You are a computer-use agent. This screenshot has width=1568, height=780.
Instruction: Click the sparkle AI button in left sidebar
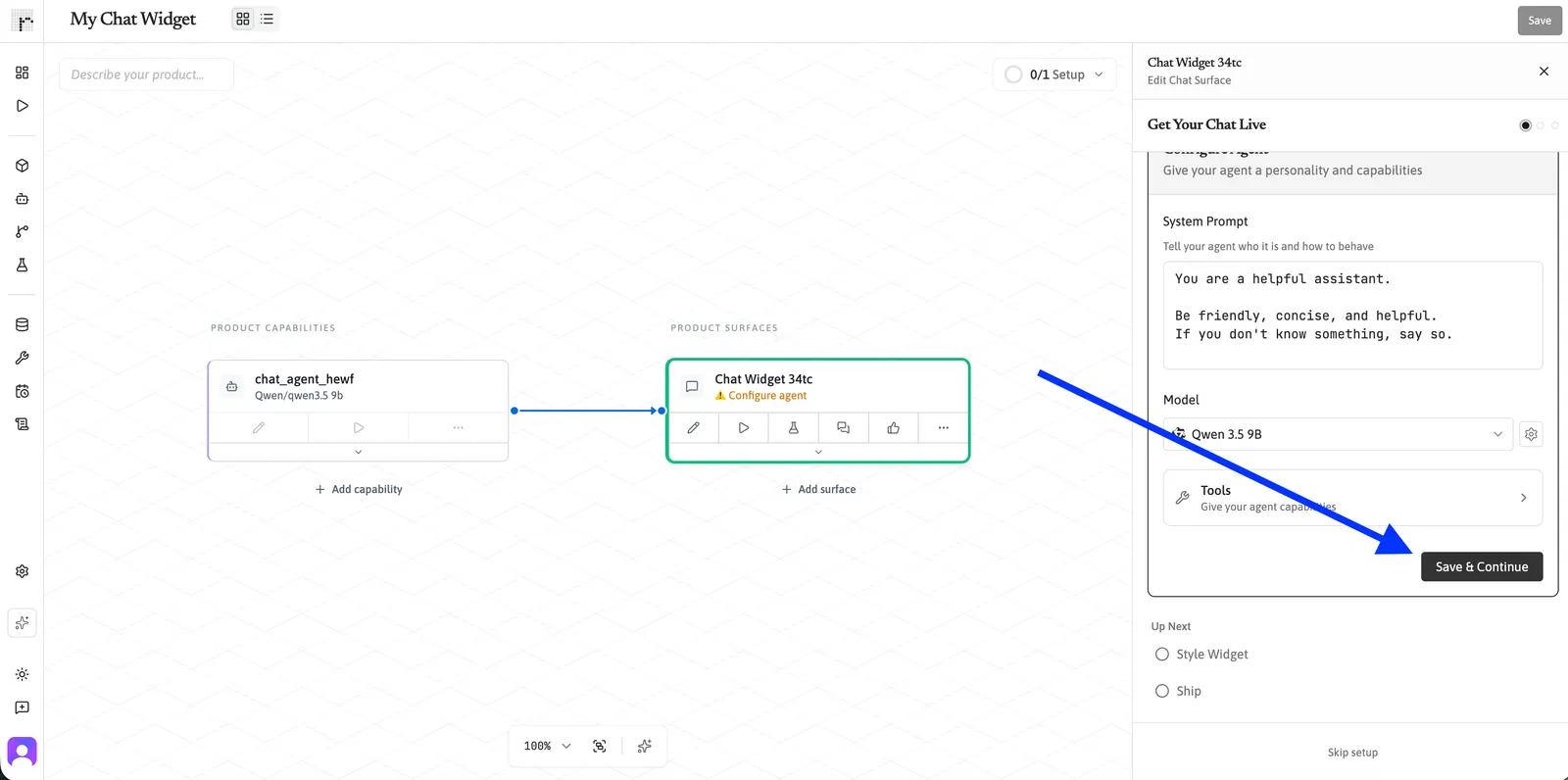click(22, 623)
